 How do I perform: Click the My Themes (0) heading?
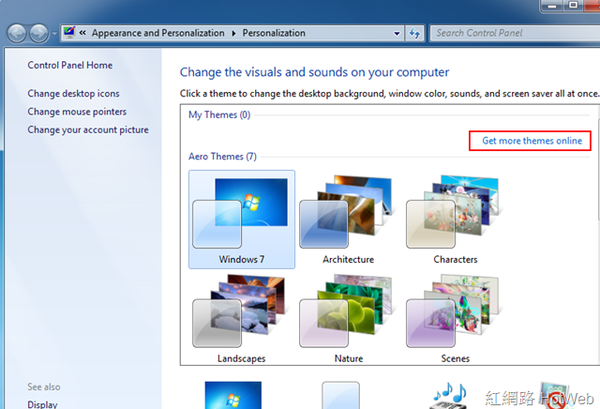click(x=219, y=115)
